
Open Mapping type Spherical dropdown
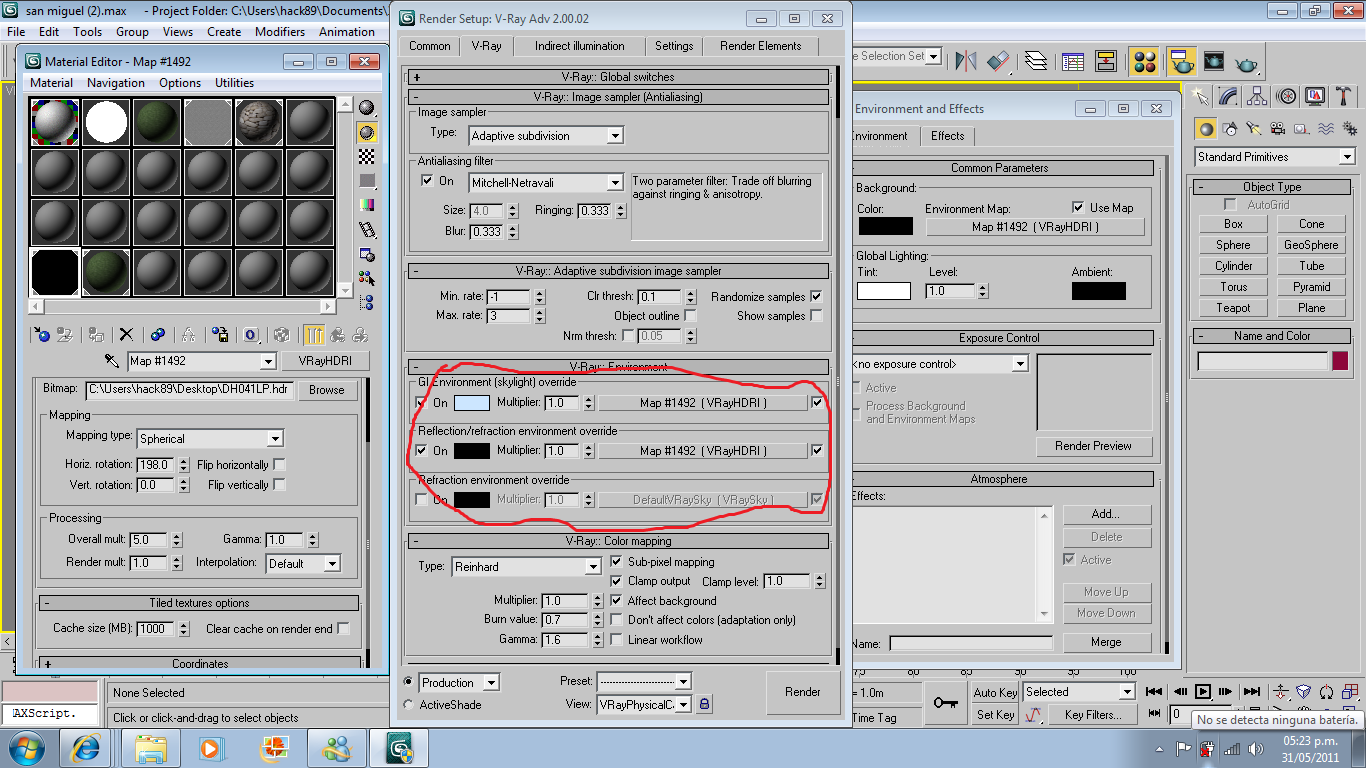coord(210,438)
